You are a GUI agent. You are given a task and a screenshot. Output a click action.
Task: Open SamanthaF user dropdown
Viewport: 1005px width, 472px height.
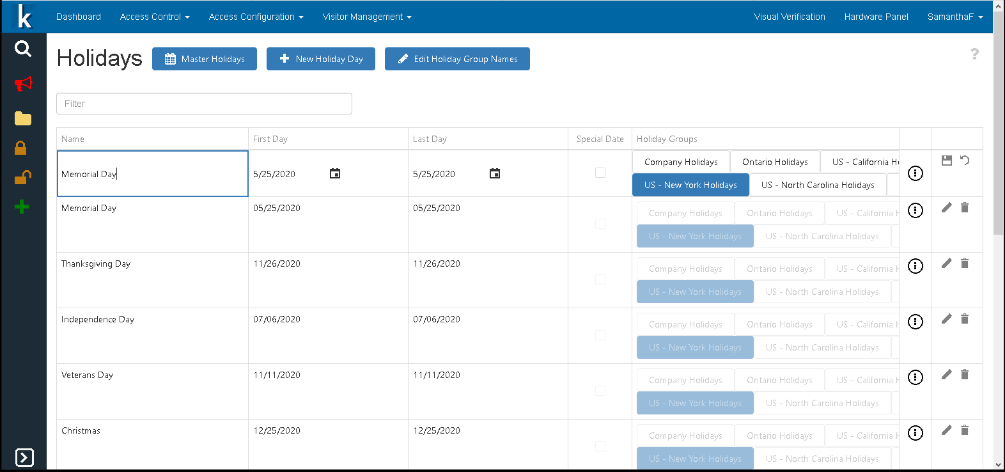coord(955,17)
